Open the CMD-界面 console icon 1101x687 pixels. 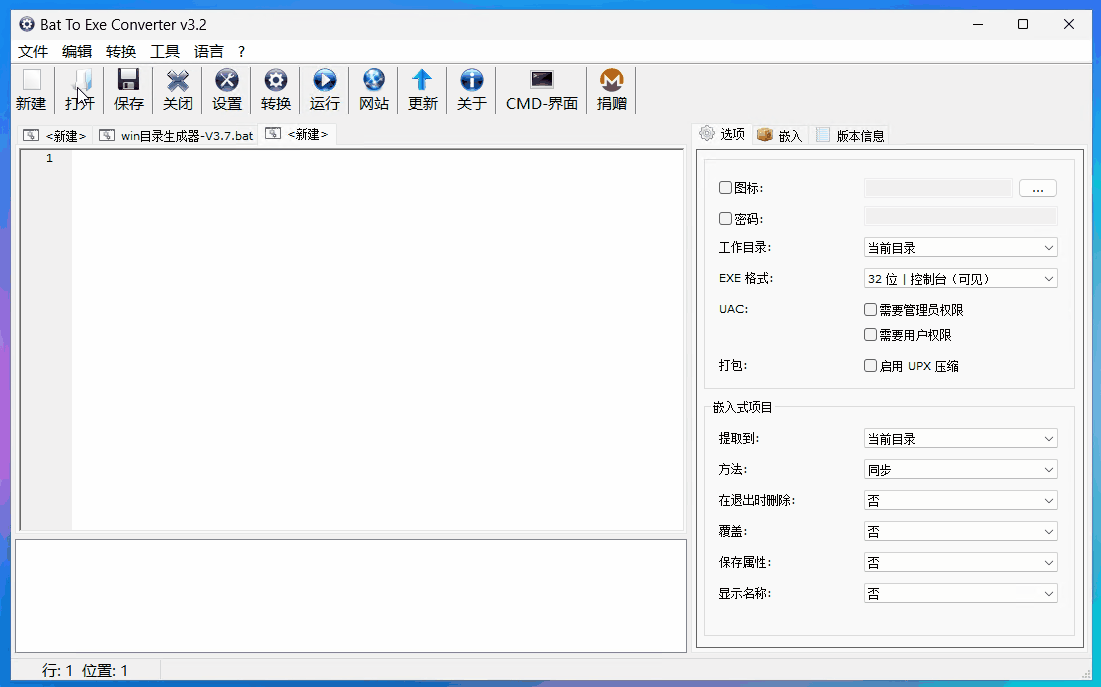click(x=541, y=79)
